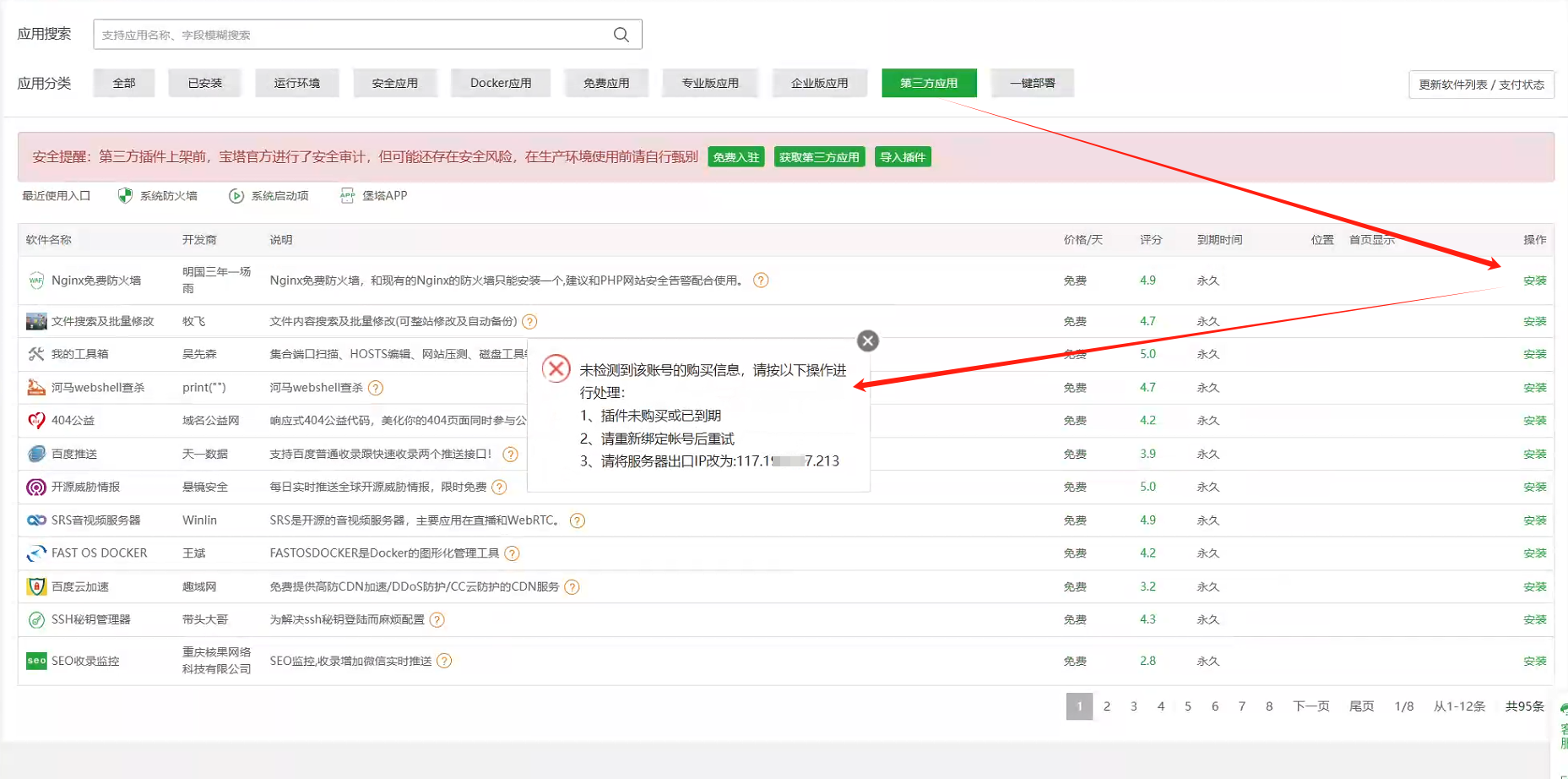Image resolution: width=1568 pixels, height=779 pixels.
Task: Click the SRS音视频服务器 app icon
Action: click(x=36, y=520)
